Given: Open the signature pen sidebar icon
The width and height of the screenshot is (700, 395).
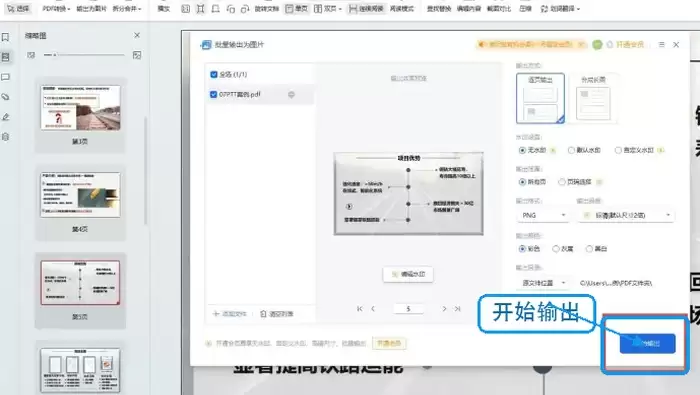Looking at the screenshot, I should coord(5,117).
